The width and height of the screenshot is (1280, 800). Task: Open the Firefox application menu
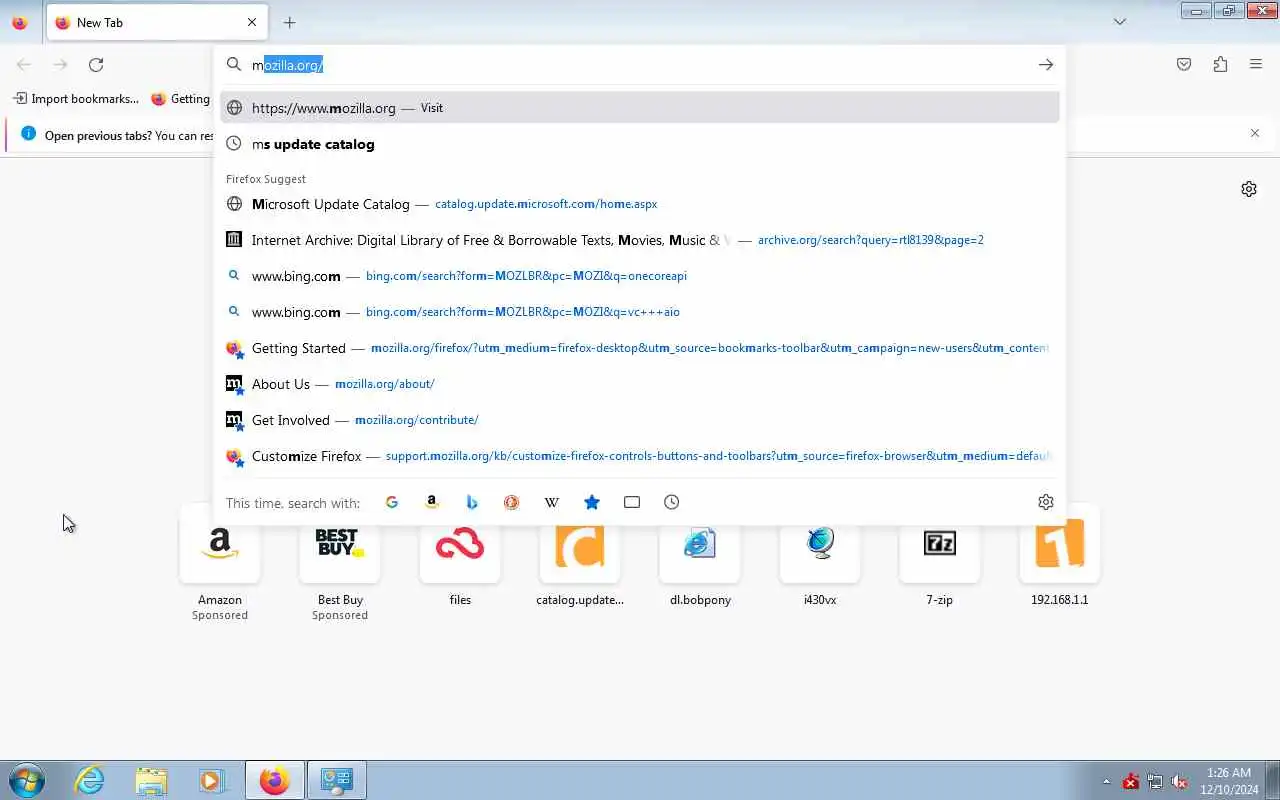pos(1256,64)
